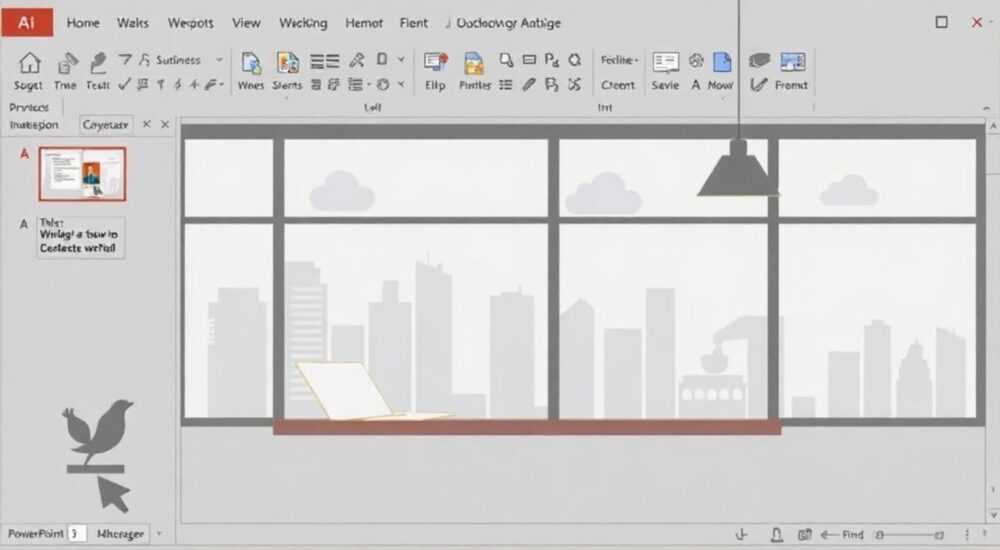The height and width of the screenshot is (550, 1000).
Task: Click the Wnes document icon
Action: 251,63
